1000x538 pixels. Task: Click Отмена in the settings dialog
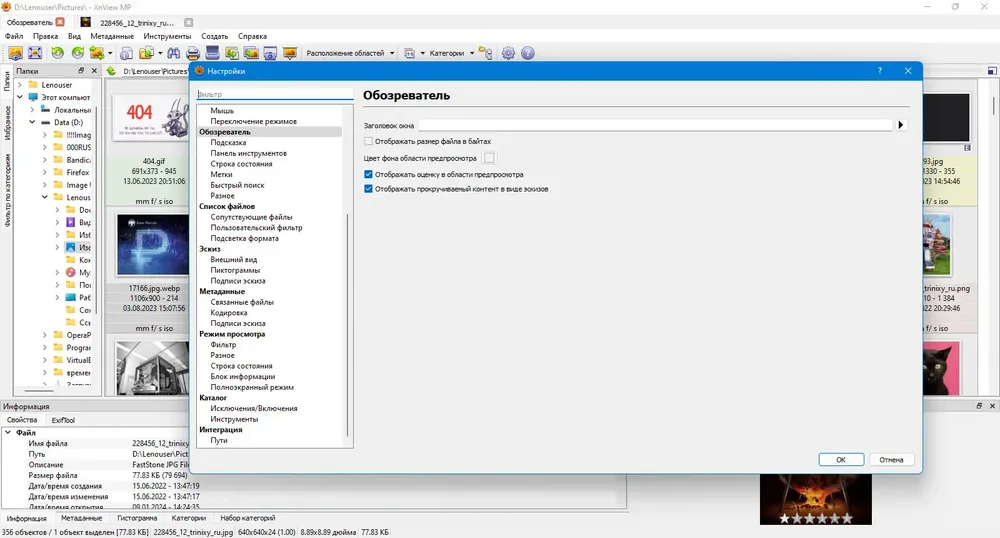tap(891, 460)
